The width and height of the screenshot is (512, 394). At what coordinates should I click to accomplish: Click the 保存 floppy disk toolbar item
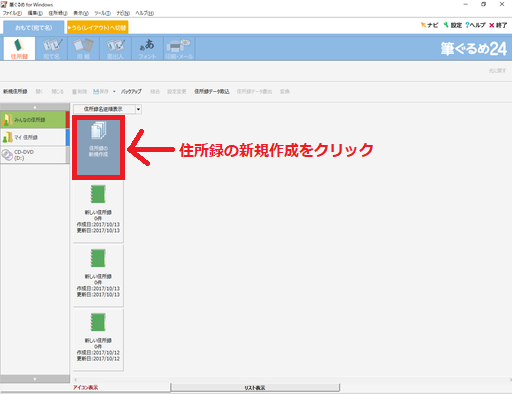(101, 91)
